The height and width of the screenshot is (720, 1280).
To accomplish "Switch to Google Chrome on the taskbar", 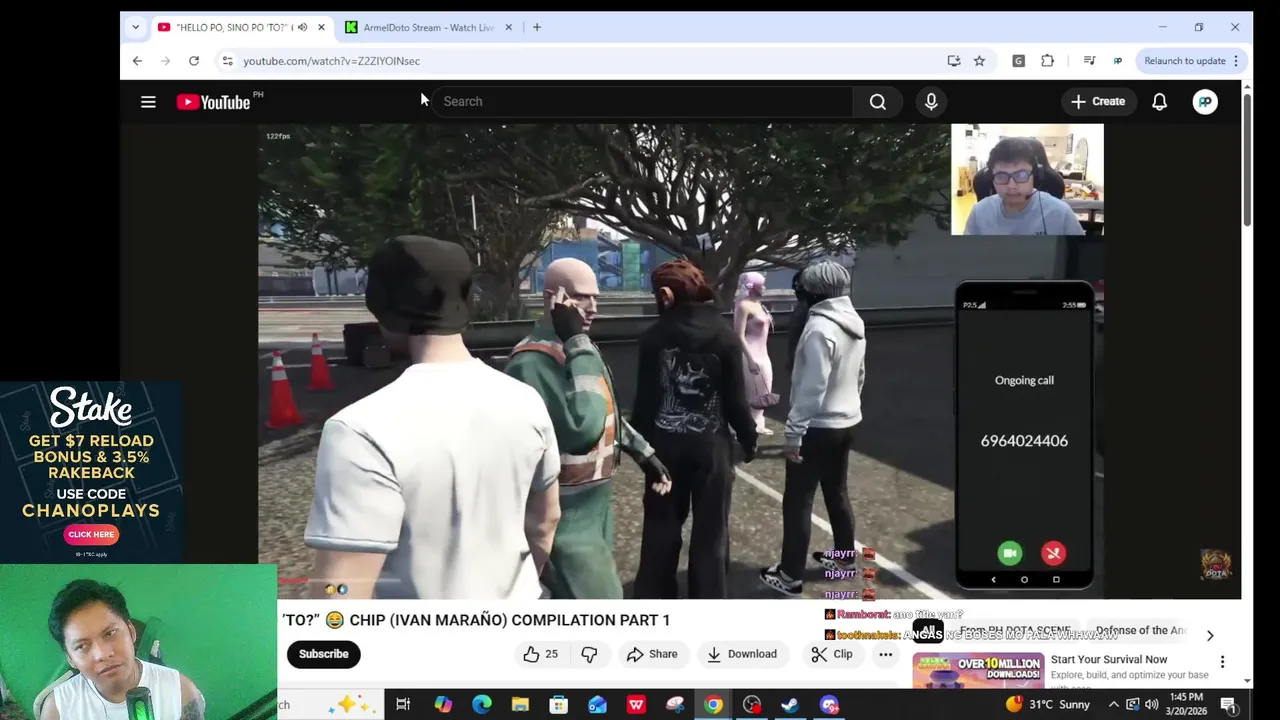I will click(x=713, y=705).
